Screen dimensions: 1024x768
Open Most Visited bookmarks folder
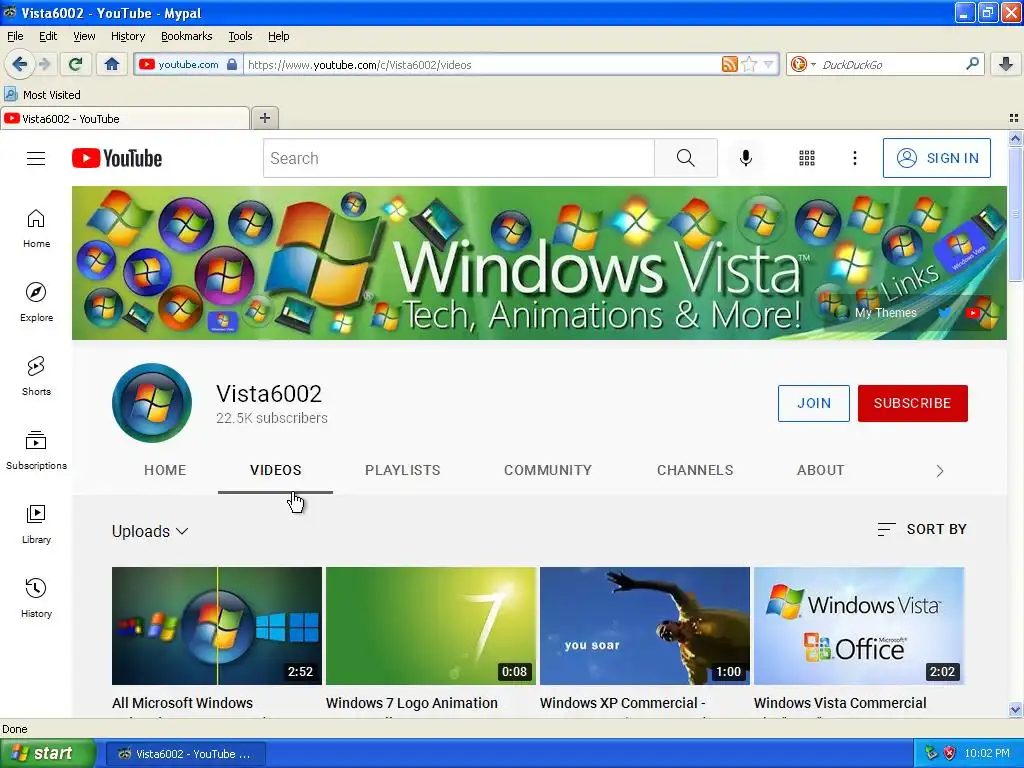[43, 95]
